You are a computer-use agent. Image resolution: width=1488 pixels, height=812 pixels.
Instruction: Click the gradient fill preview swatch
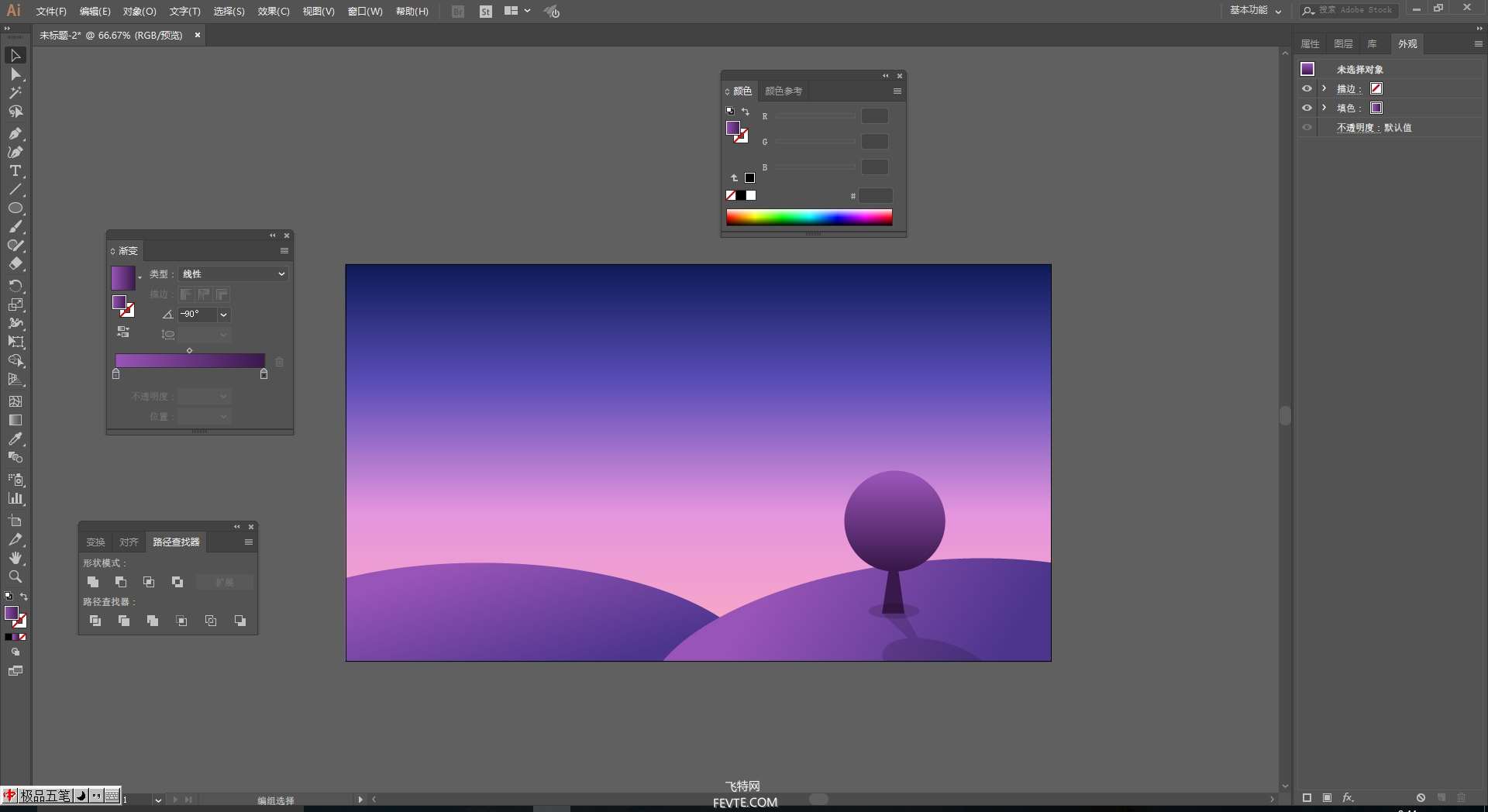[123, 277]
